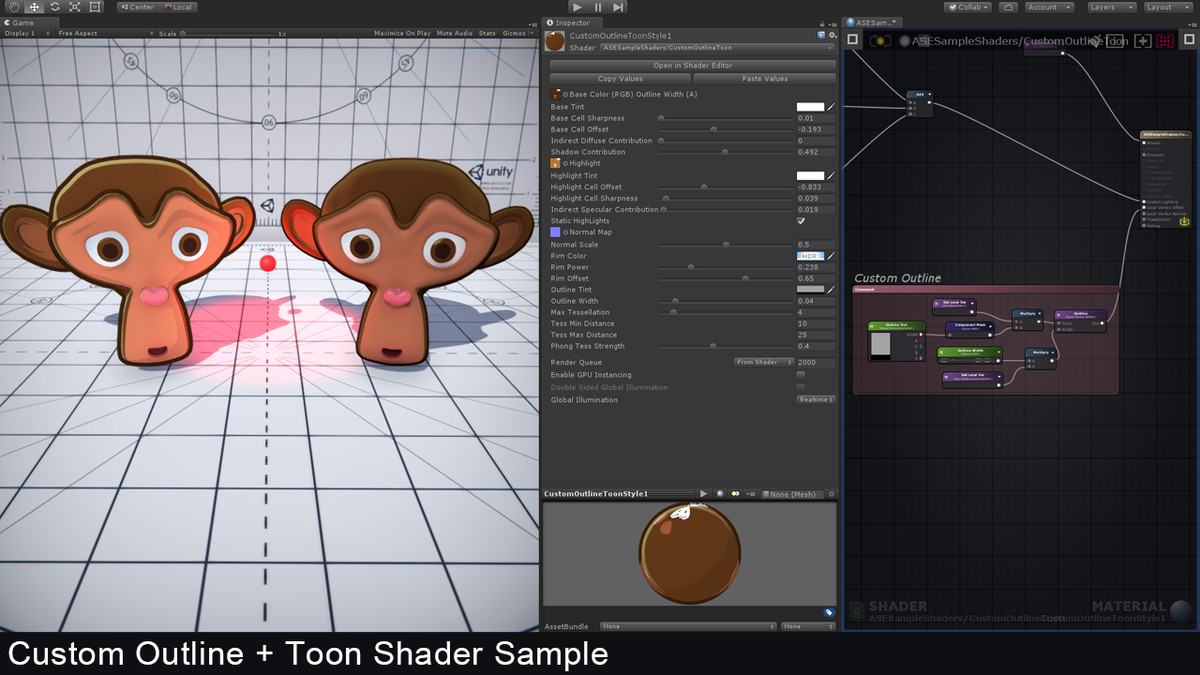Pick Base Tint color with the eyedropper
Image resolution: width=1200 pixels, height=675 pixels.
pos(831,106)
